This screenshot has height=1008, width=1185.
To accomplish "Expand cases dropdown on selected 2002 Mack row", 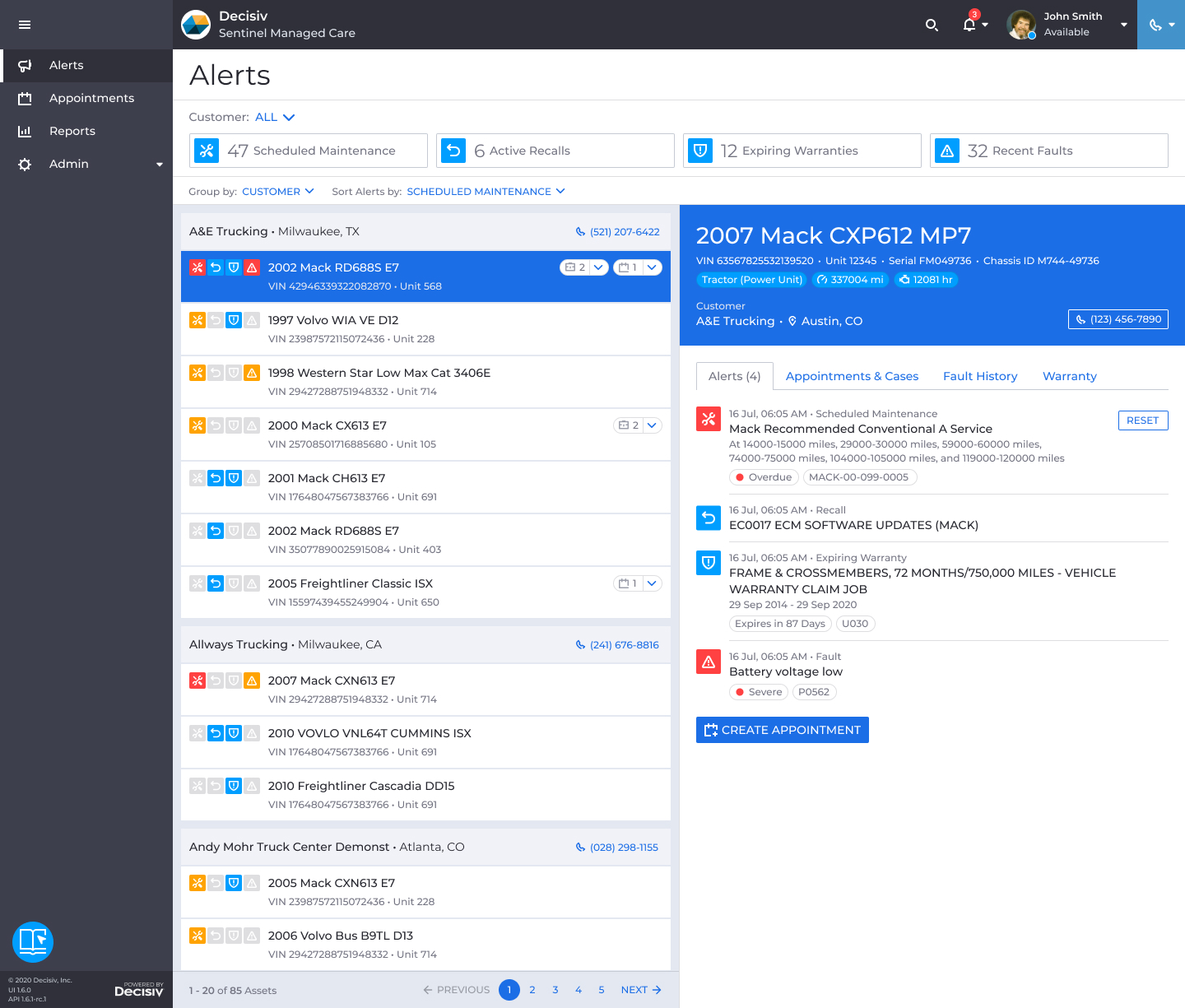I will (x=598, y=267).
